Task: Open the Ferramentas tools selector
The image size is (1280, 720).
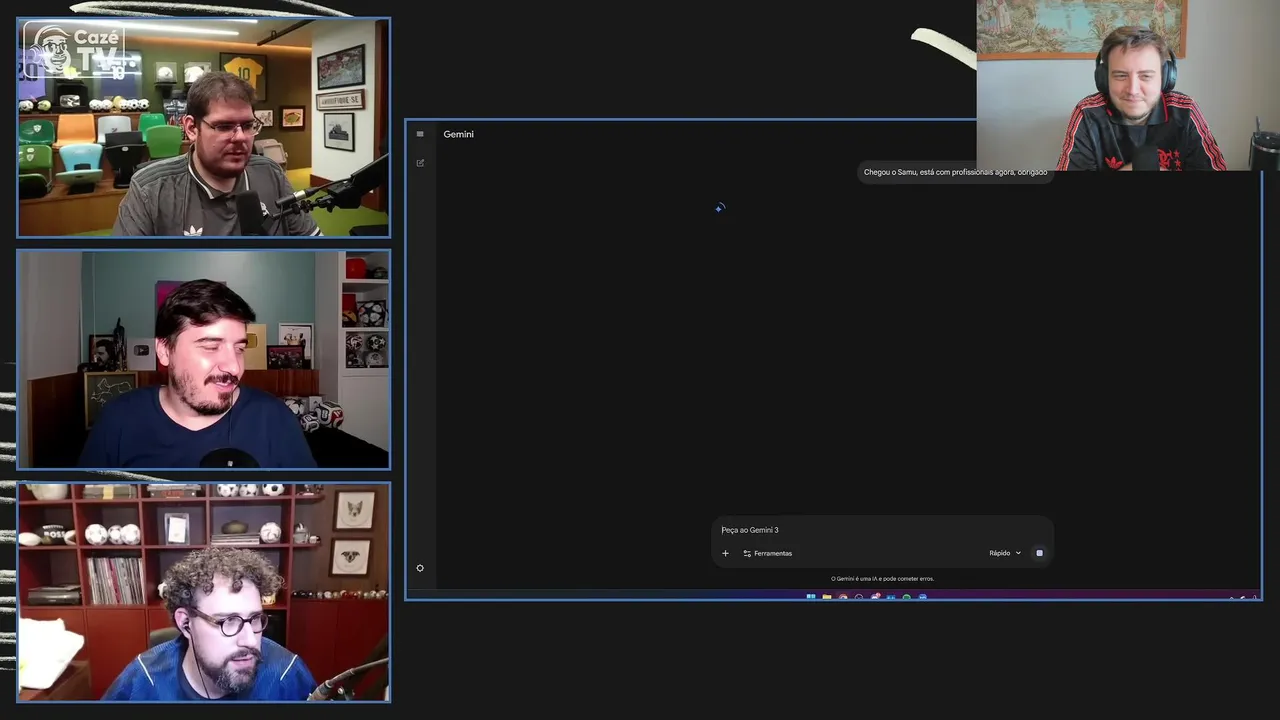Action: coord(767,553)
